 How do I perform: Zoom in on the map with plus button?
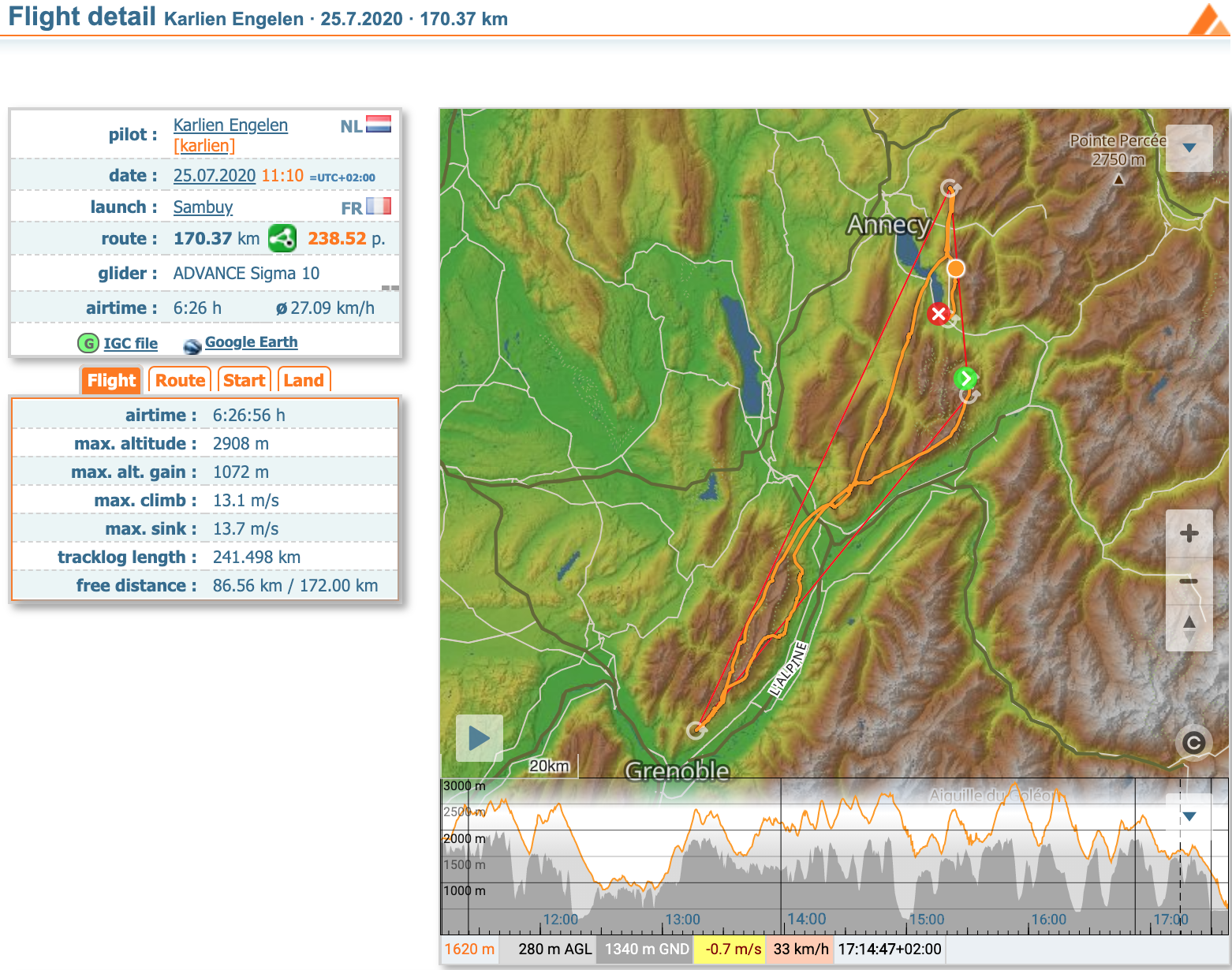[x=1189, y=534]
